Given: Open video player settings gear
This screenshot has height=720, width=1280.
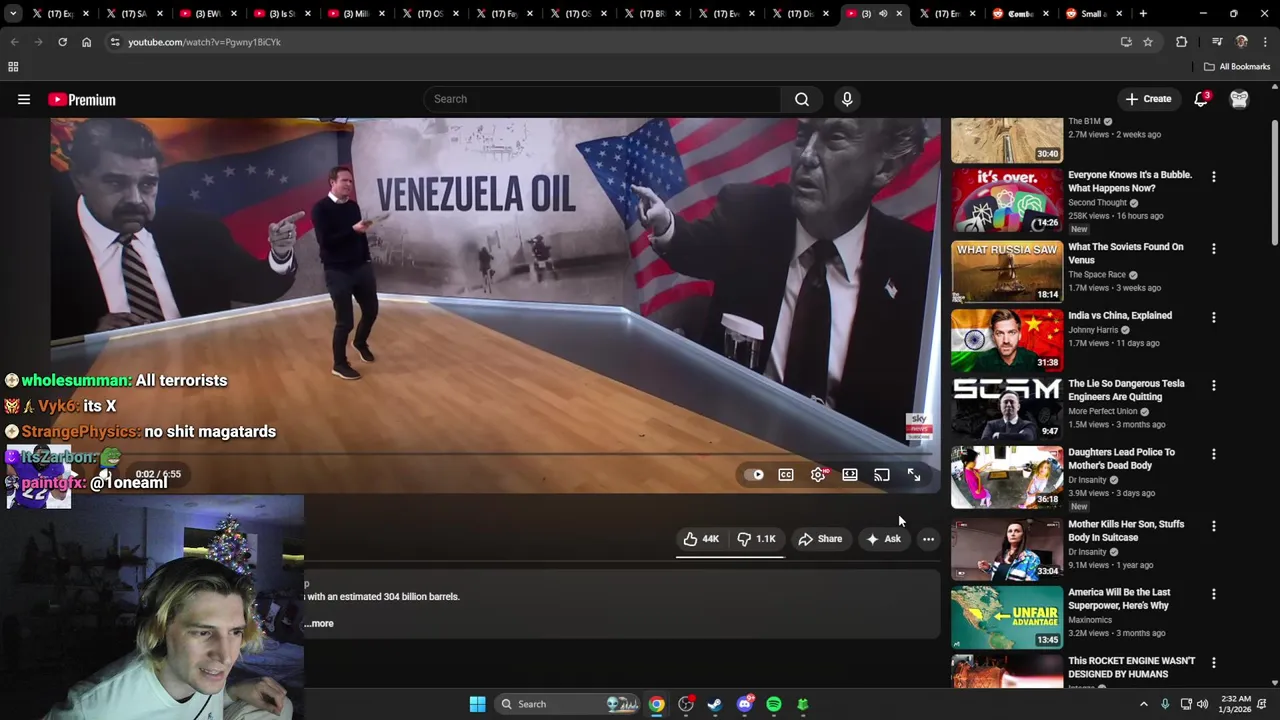Looking at the screenshot, I should [818, 475].
